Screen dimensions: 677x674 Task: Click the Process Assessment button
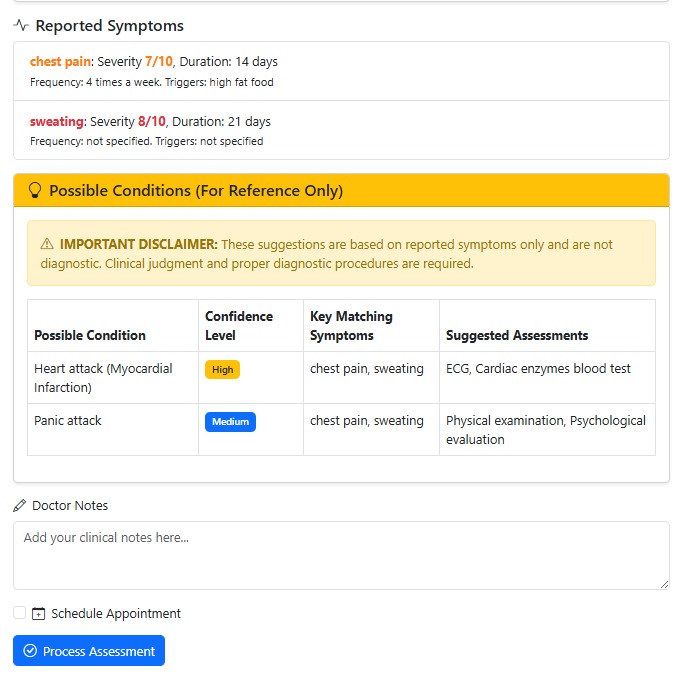tap(89, 651)
